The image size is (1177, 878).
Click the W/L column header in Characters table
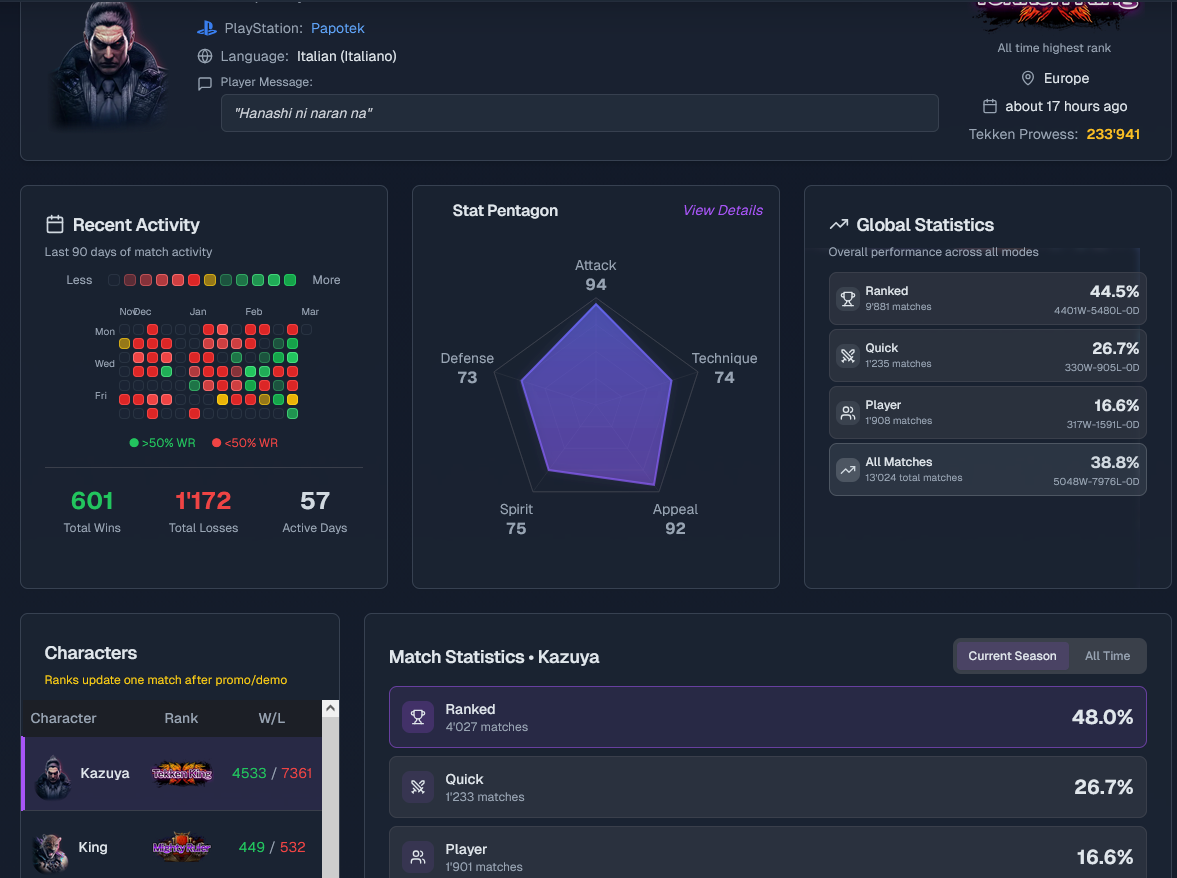[x=271, y=718]
